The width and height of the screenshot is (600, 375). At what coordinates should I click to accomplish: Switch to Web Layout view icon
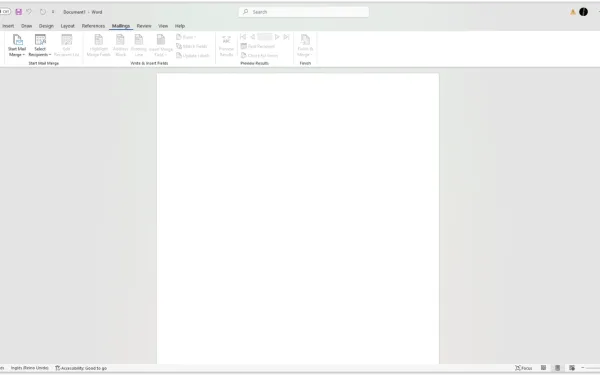pyautogui.click(x=572, y=368)
